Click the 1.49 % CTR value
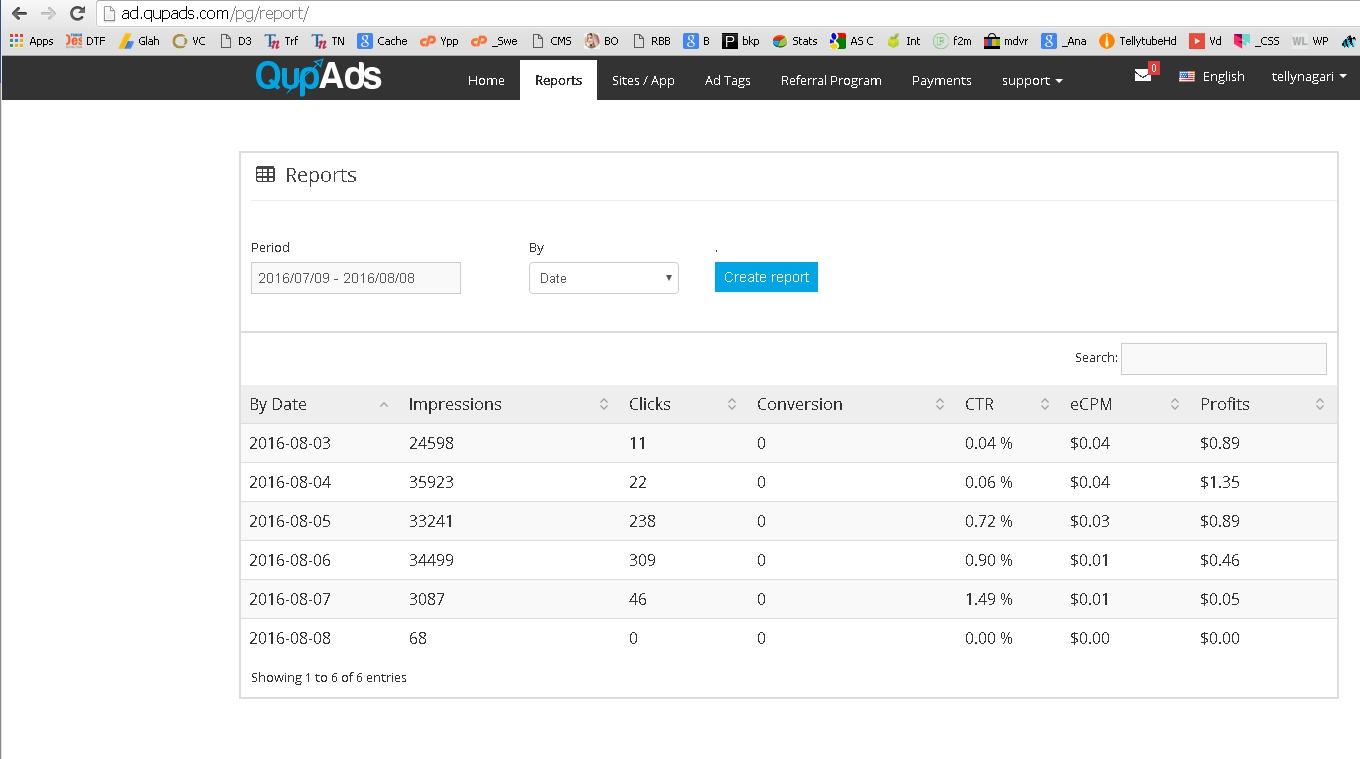Screen dimensions: 1360x759 [989, 599]
